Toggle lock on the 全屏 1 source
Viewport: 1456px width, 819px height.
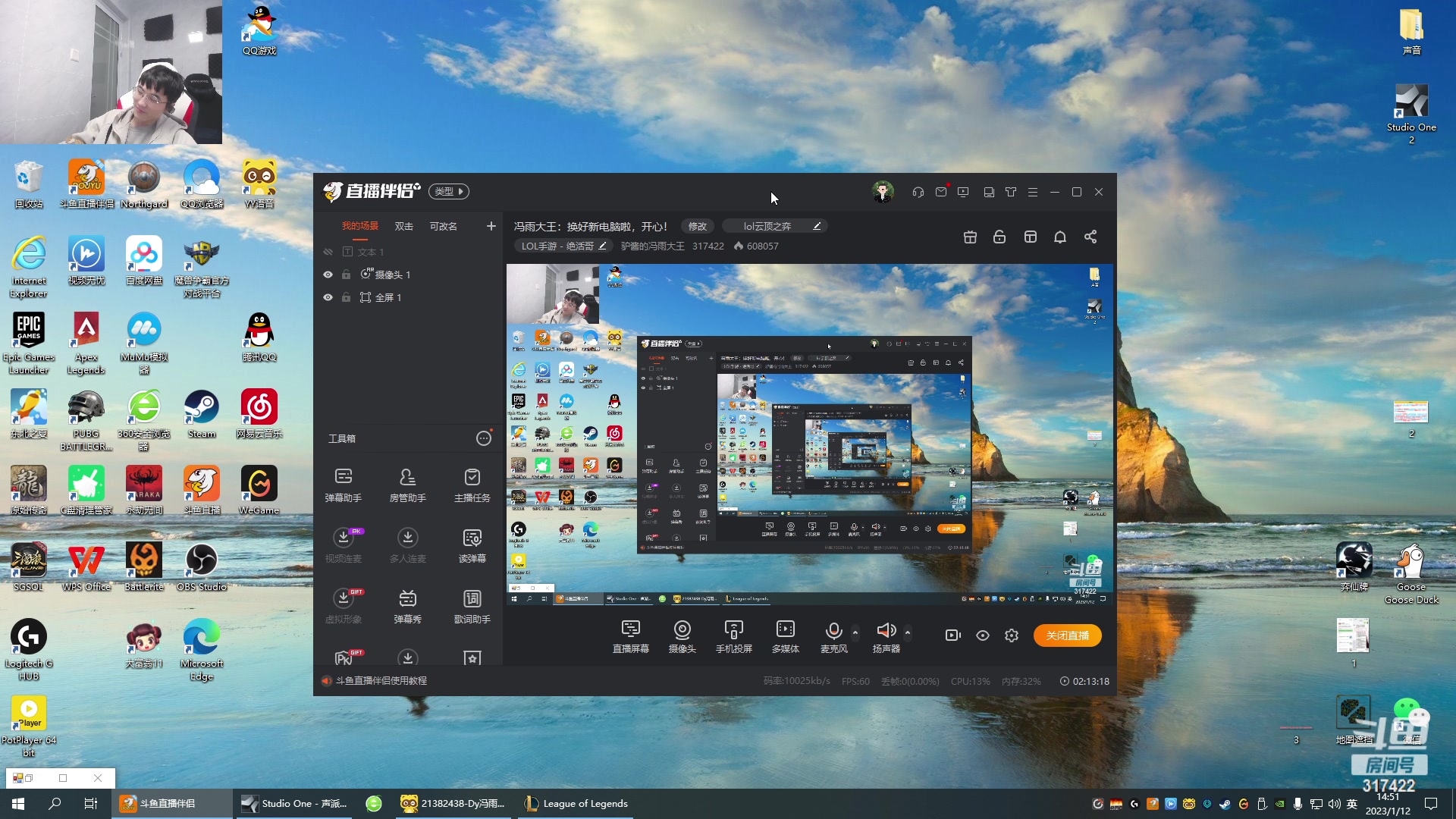pos(346,297)
